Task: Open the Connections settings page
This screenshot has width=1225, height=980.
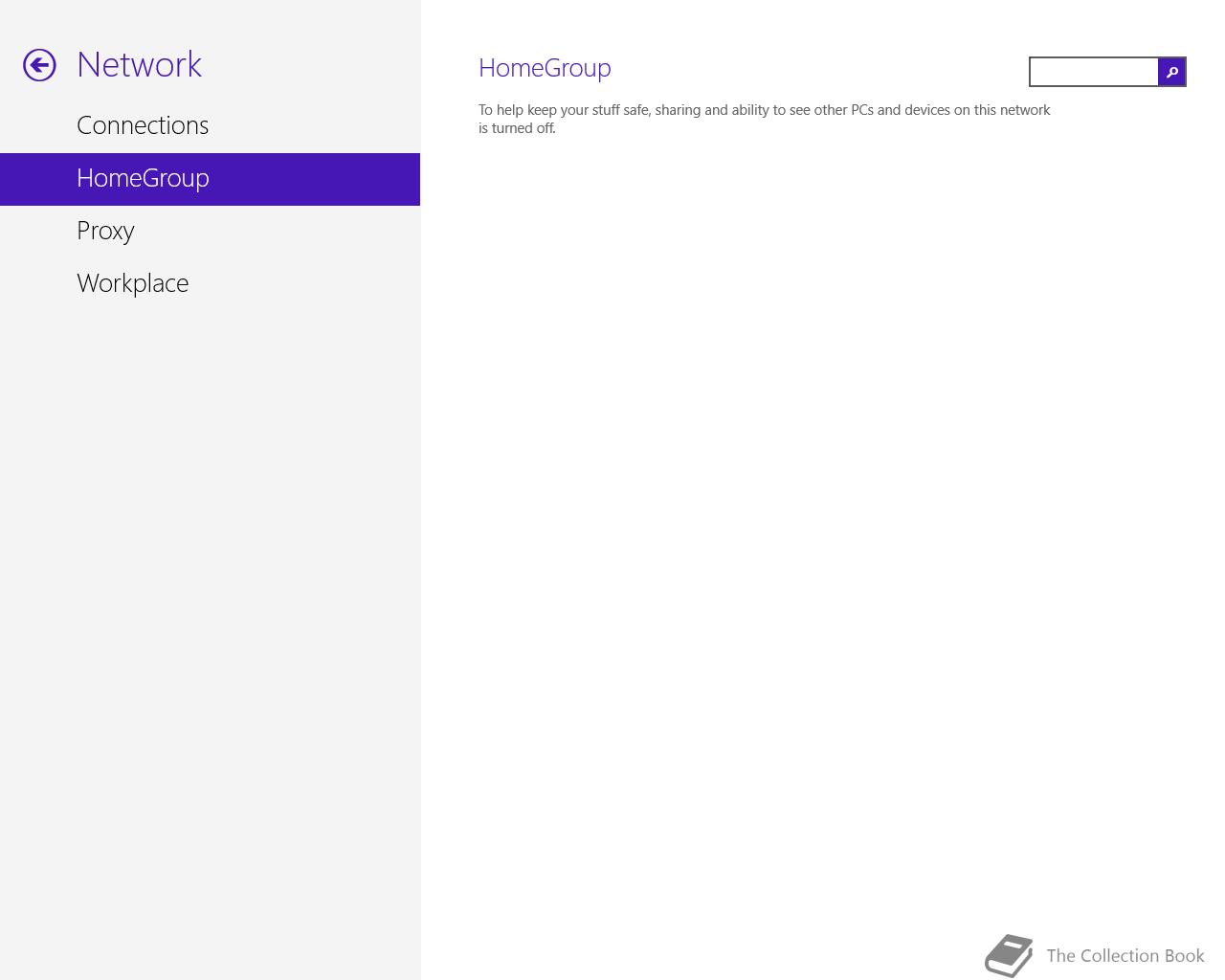Action: [x=210, y=125]
